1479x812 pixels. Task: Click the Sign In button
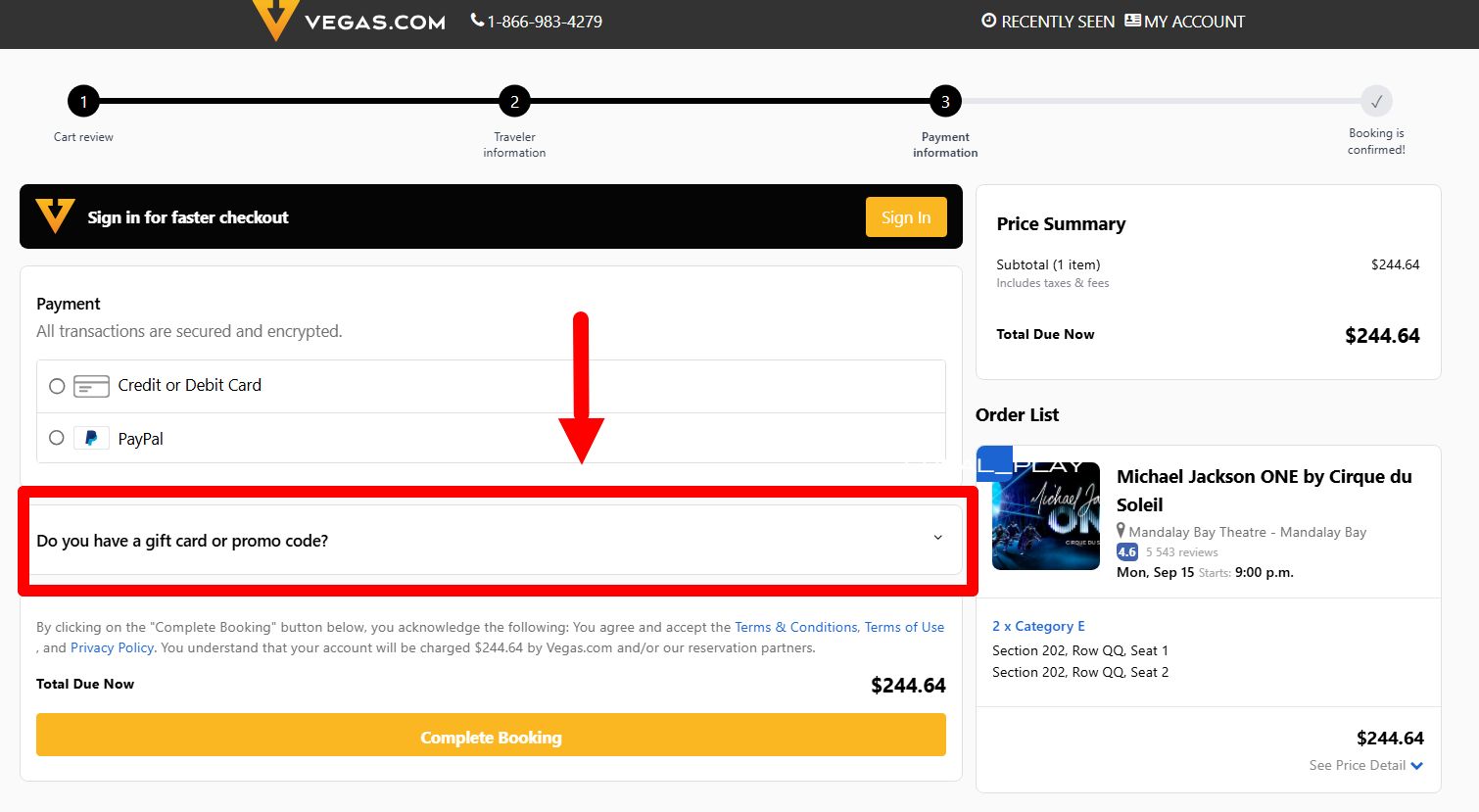[x=905, y=217]
